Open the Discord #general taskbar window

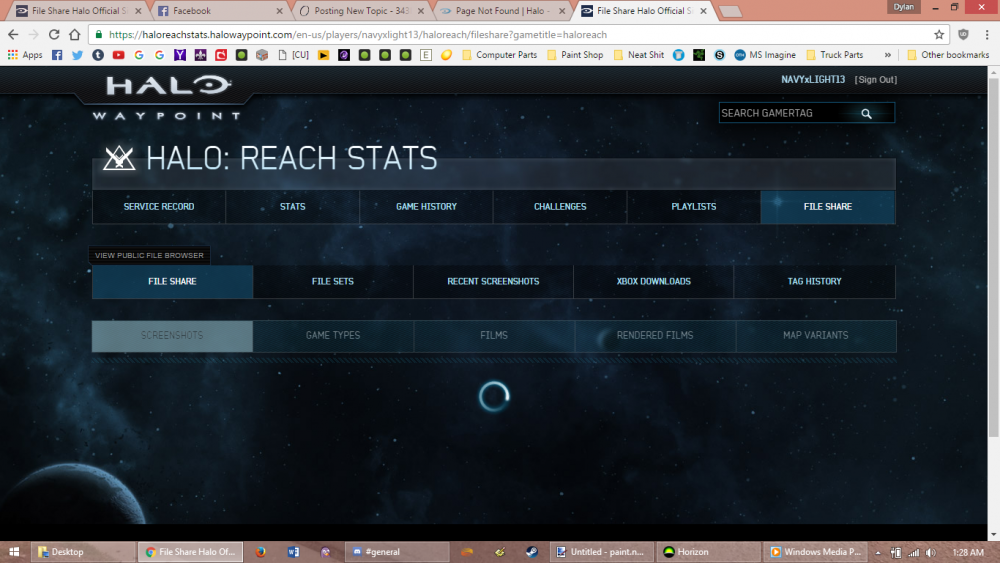tap(397, 552)
